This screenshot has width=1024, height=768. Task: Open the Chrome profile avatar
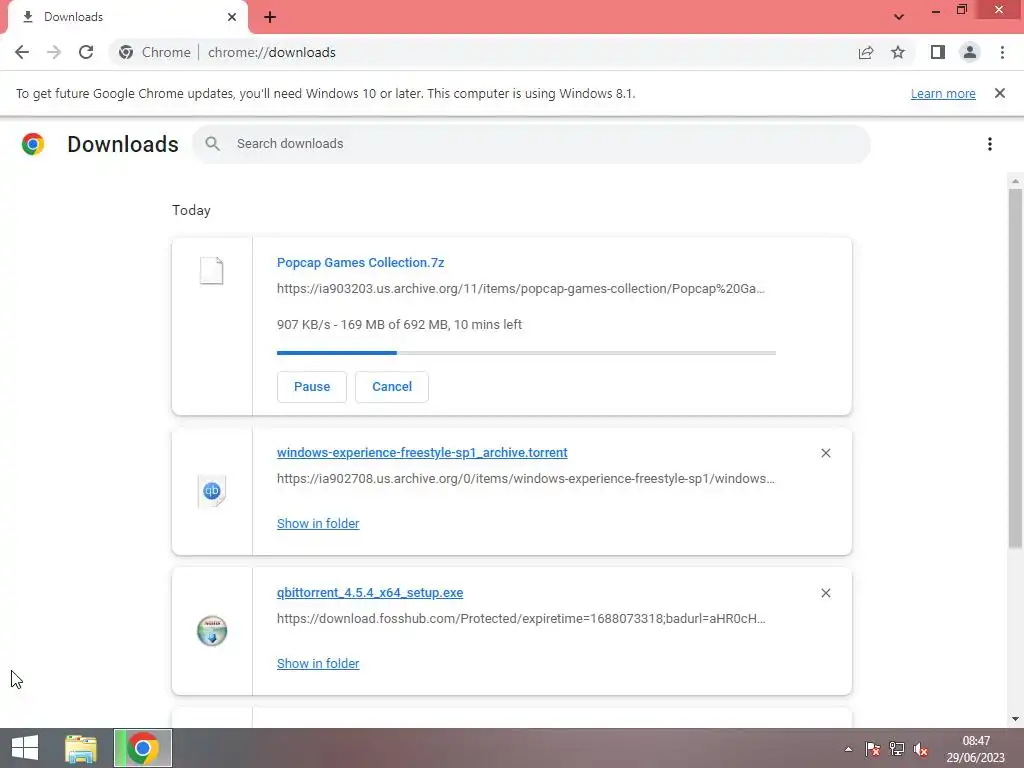[970, 52]
